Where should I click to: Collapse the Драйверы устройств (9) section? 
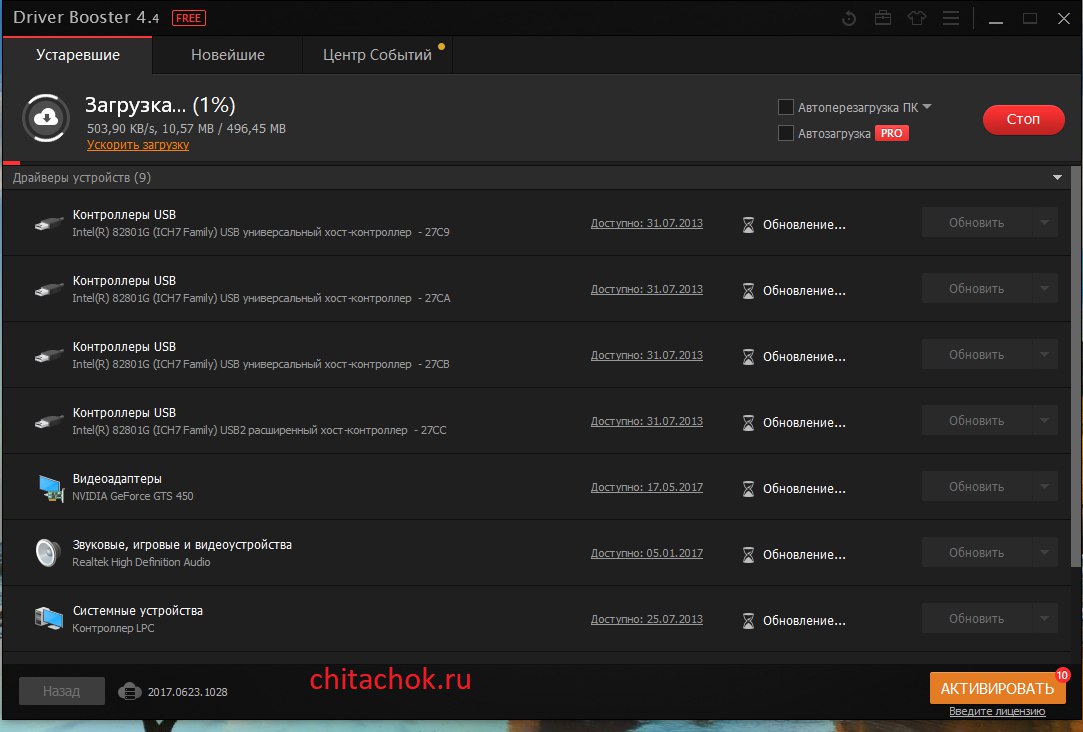[x=1057, y=177]
